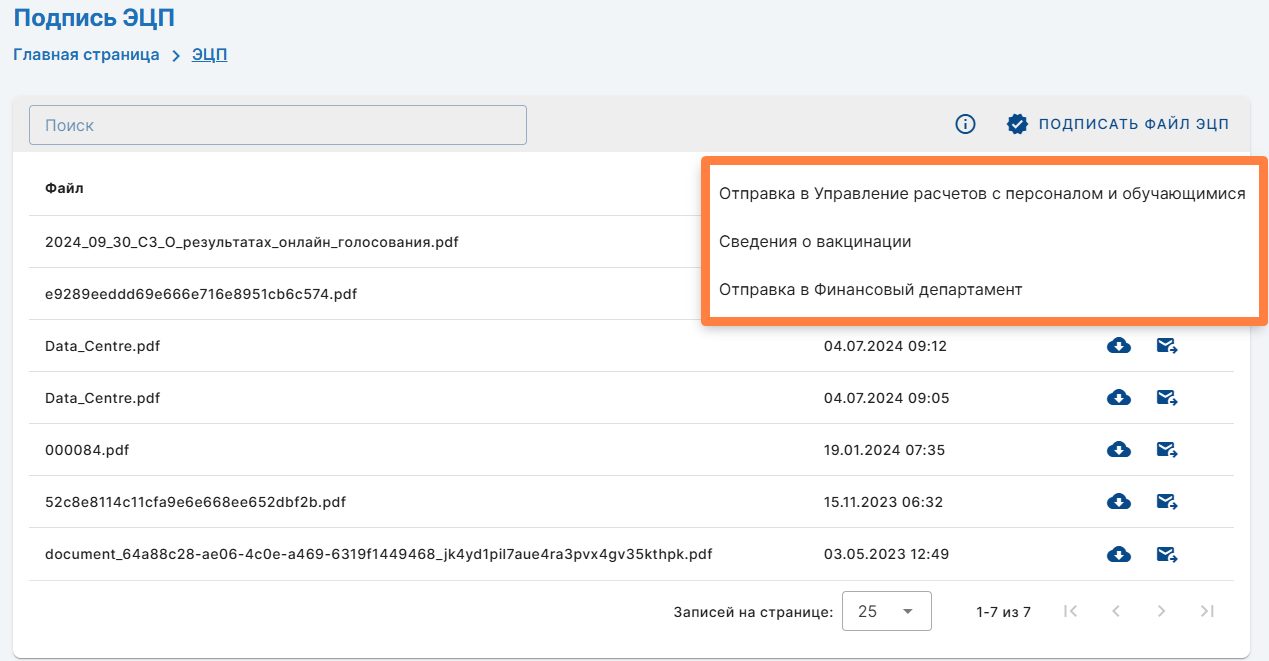Click send-mail icon for 000084.pdf
1269x661 pixels.
pos(1166,450)
